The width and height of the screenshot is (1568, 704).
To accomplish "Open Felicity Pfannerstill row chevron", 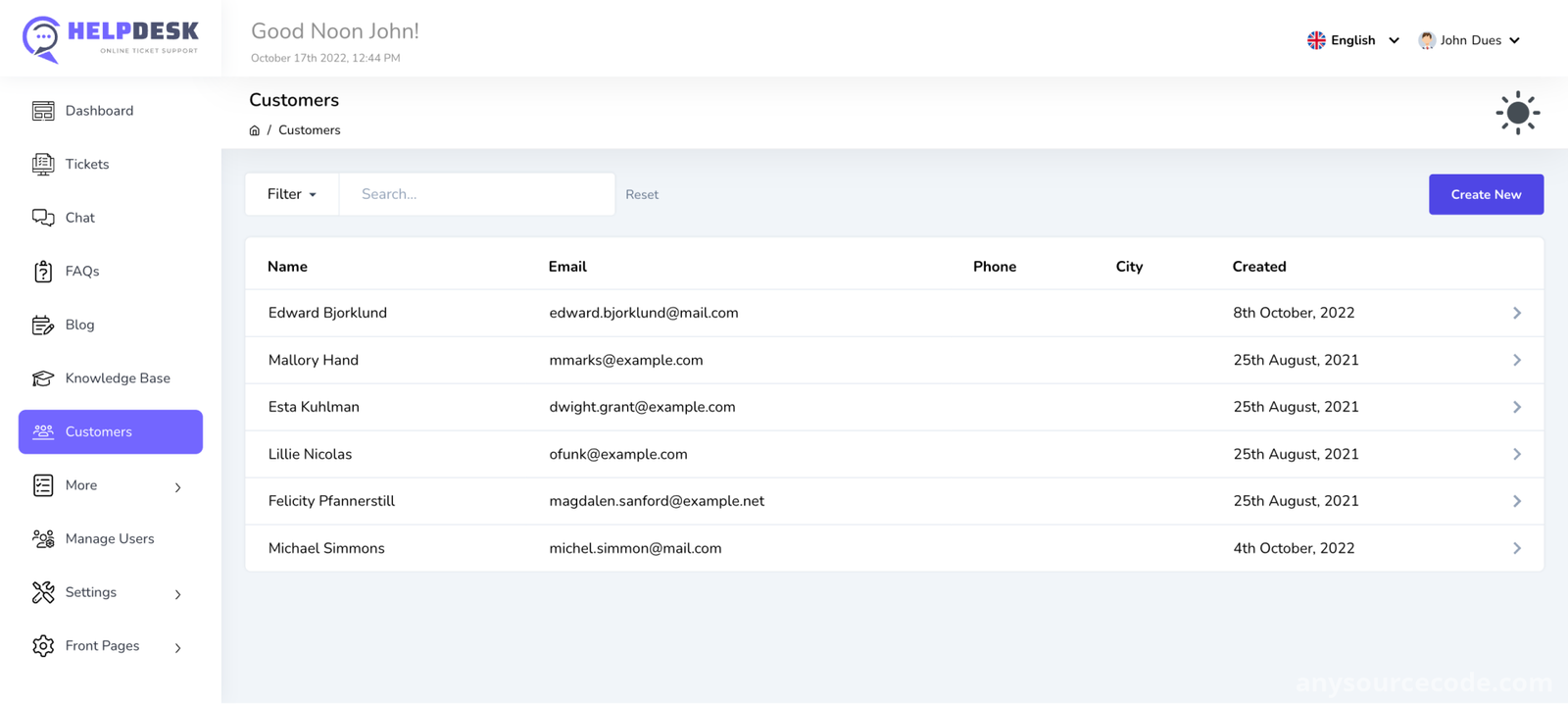I will click(x=1517, y=501).
